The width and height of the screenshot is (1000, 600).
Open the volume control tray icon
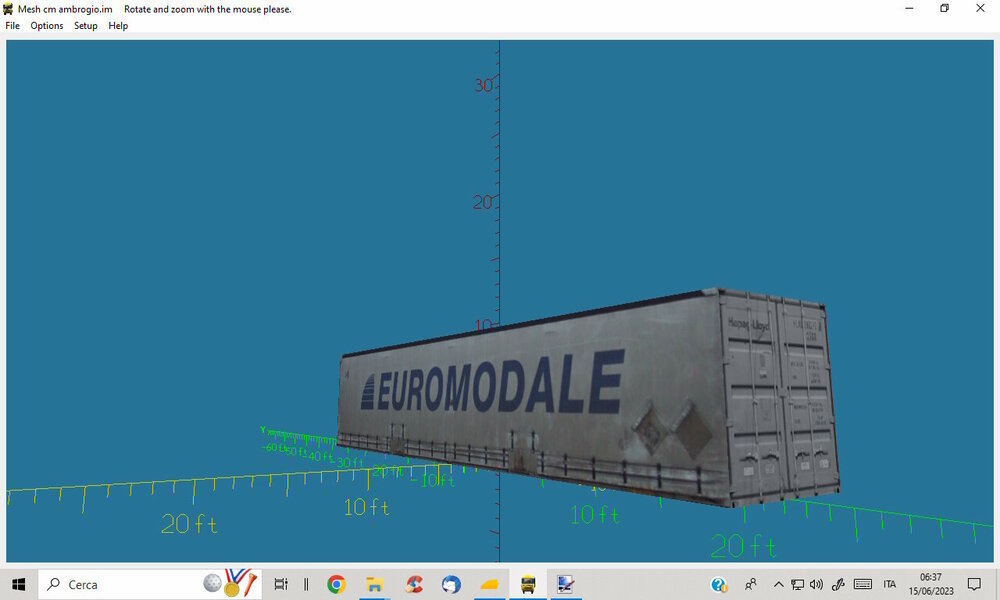(x=816, y=584)
